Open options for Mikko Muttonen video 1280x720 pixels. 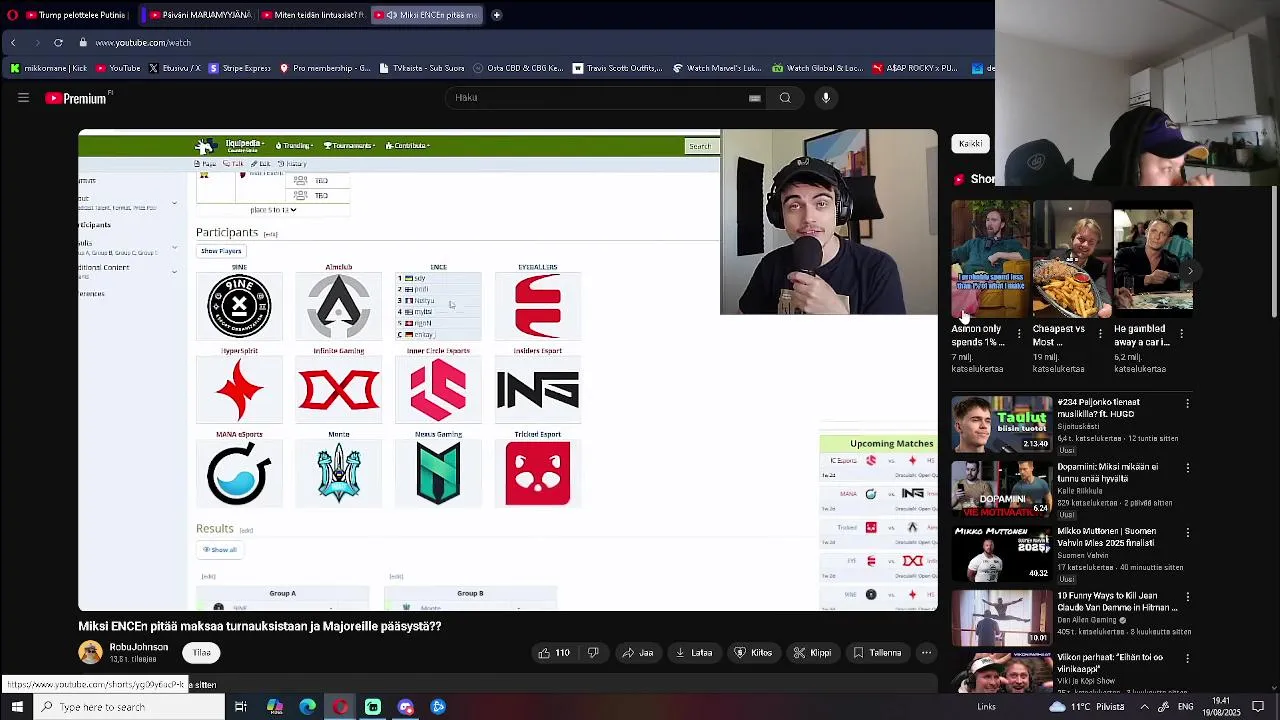coord(1187,533)
